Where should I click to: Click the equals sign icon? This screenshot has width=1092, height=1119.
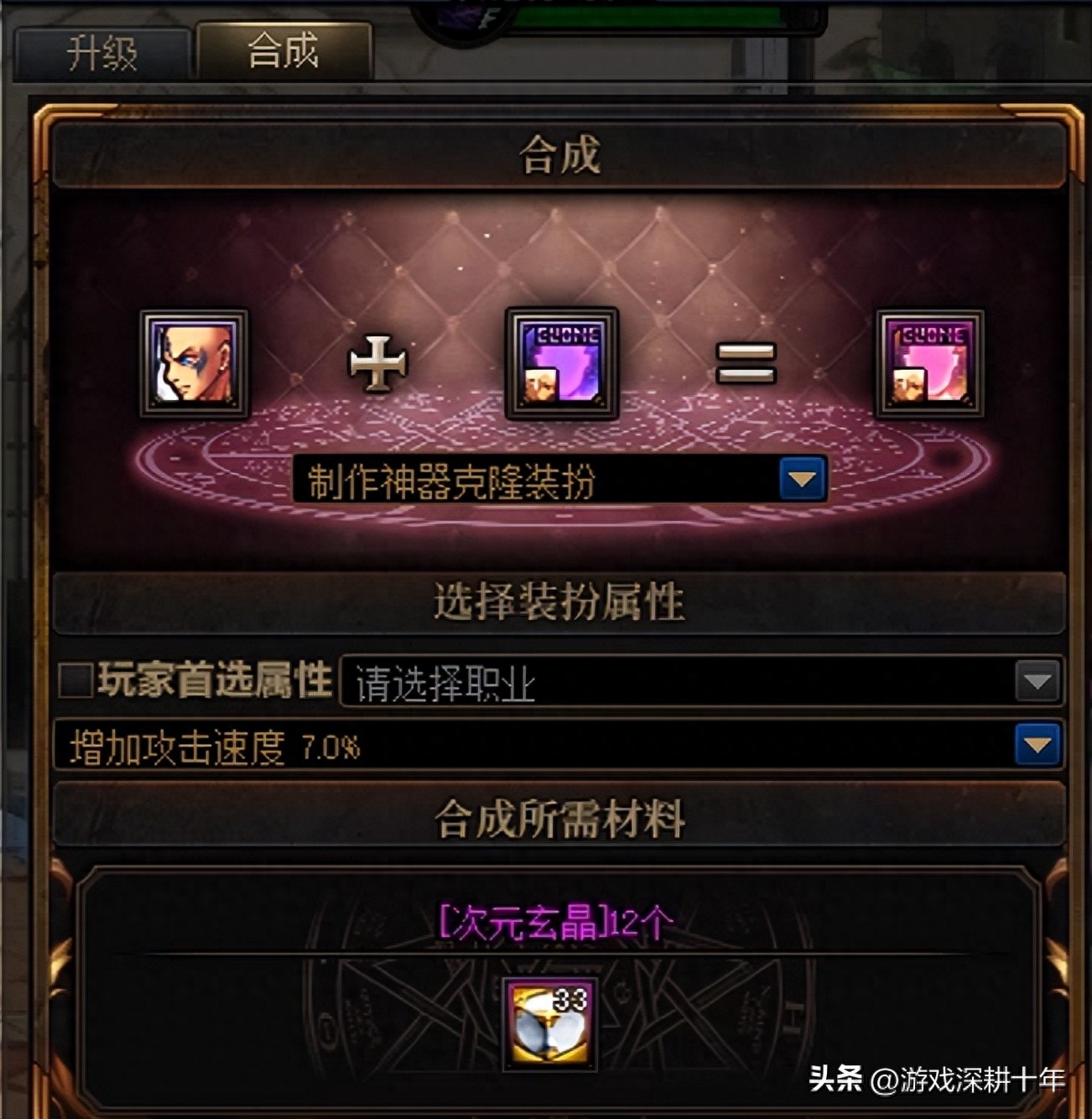pos(746,363)
